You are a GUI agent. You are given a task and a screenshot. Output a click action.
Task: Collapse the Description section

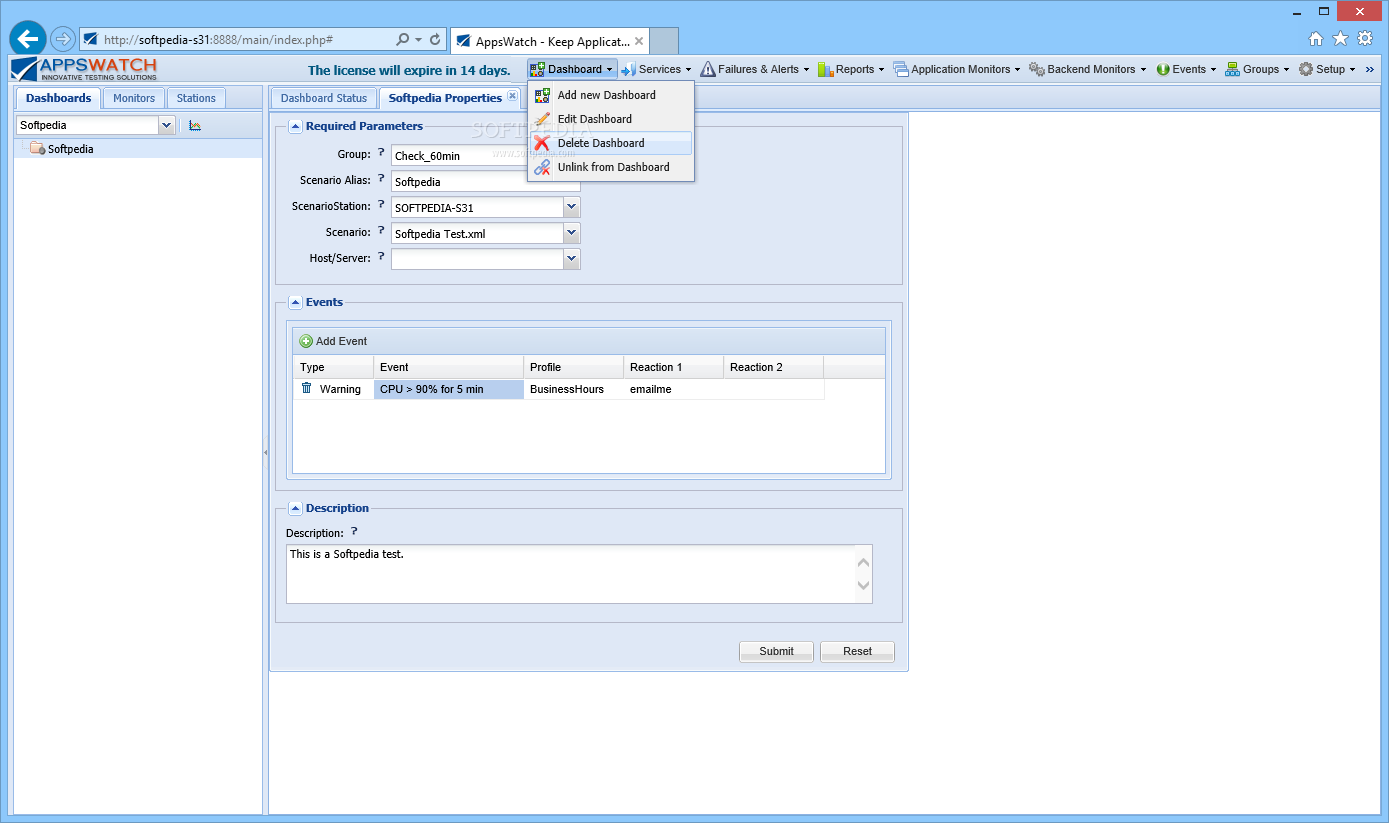tap(295, 508)
